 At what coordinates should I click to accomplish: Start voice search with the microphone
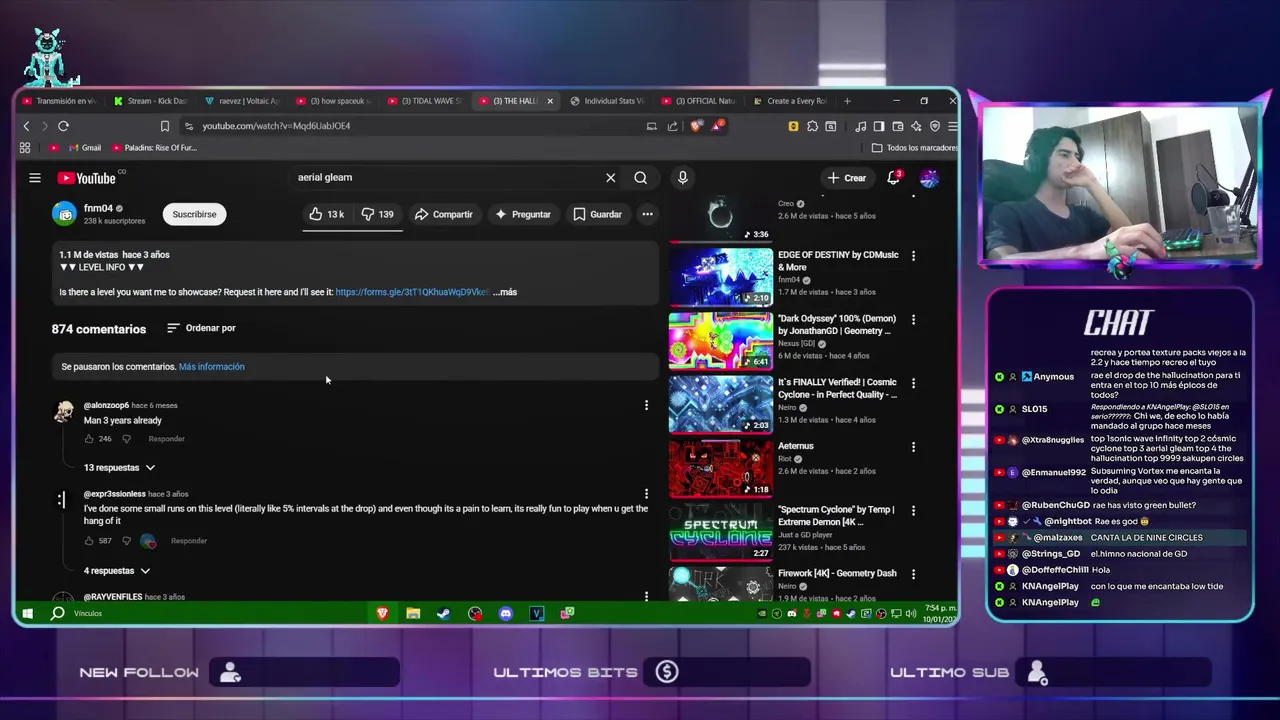pos(682,178)
